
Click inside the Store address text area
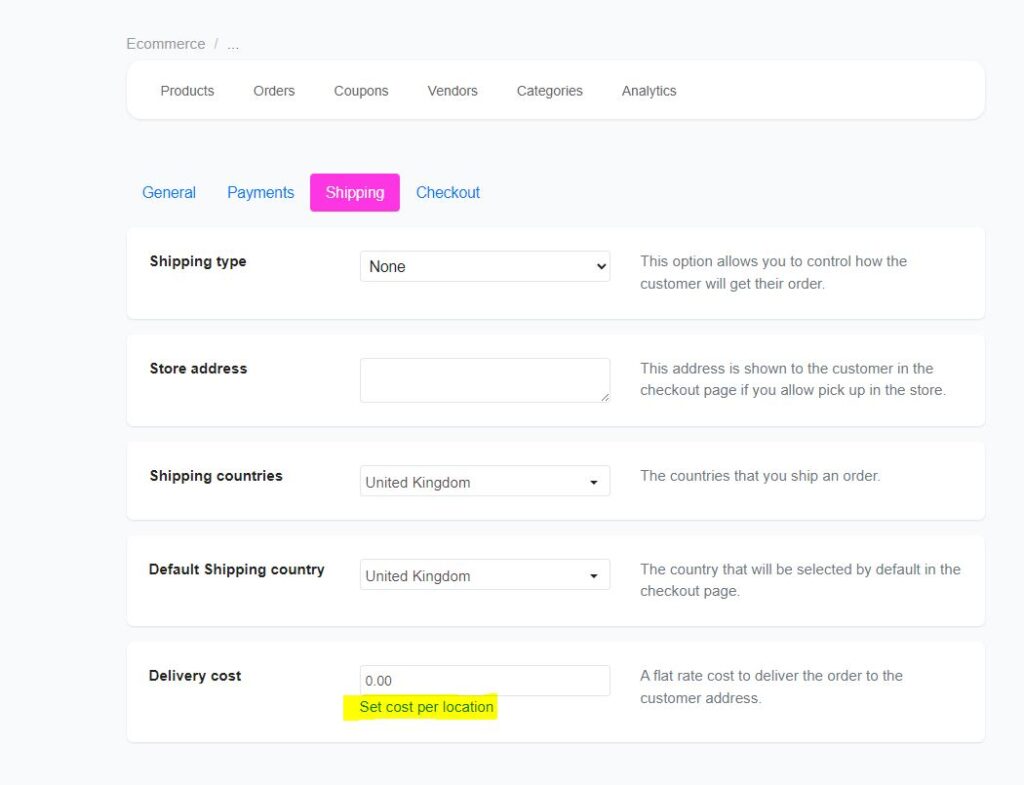click(x=485, y=380)
